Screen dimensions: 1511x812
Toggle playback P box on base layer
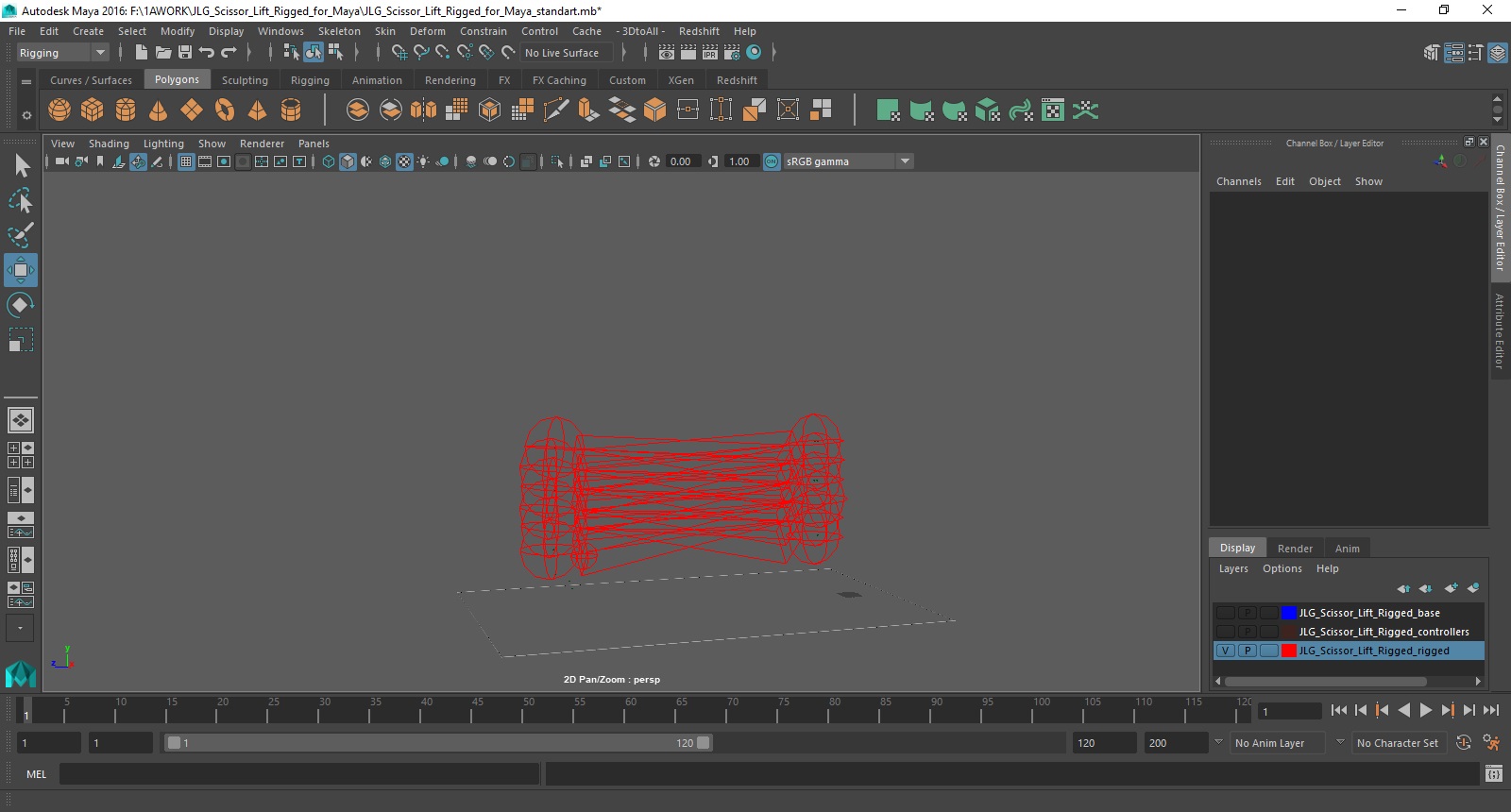1247,613
